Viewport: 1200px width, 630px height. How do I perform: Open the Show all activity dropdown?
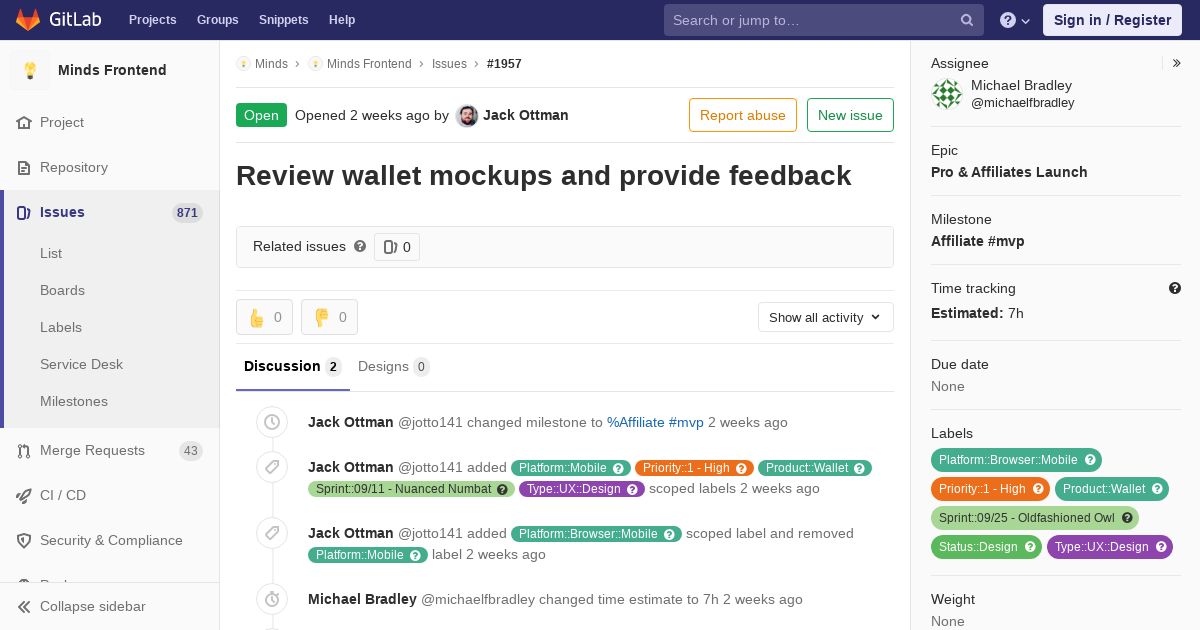coord(826,317)
